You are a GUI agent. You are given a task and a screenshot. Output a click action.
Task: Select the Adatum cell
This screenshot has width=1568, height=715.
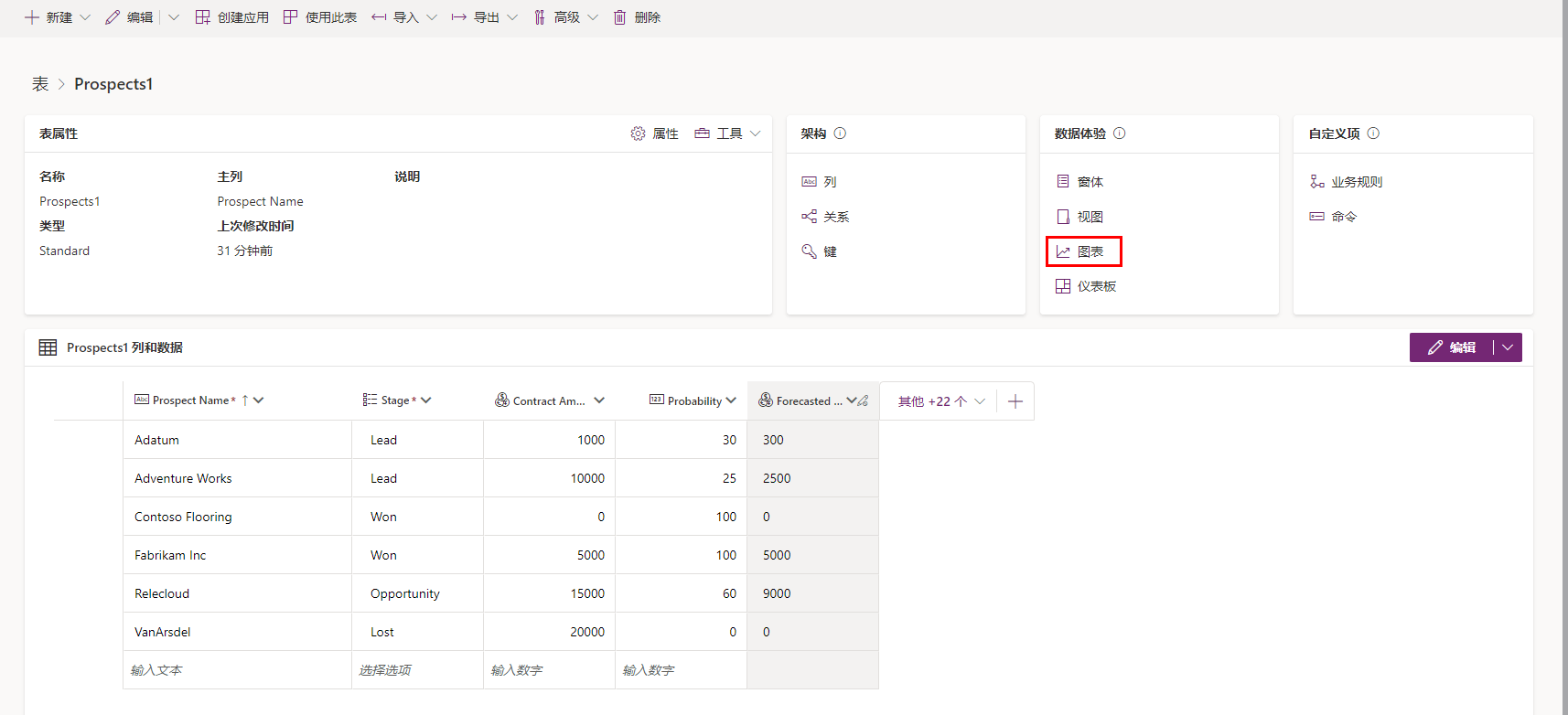point(238,440)
